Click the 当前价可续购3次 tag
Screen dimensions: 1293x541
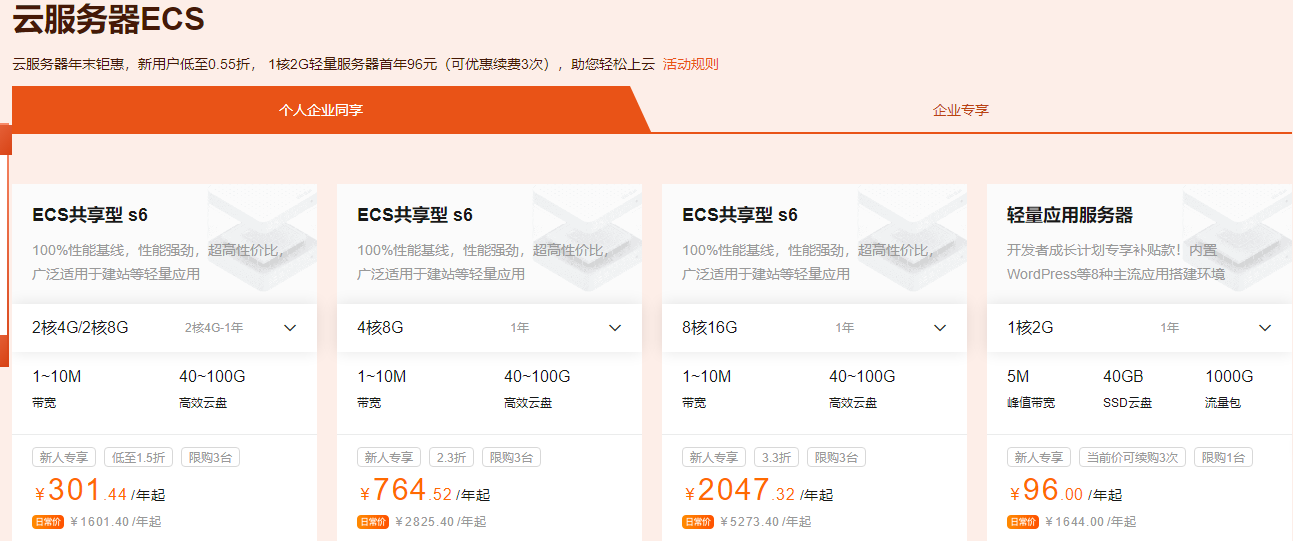(x=1133, y=457)
